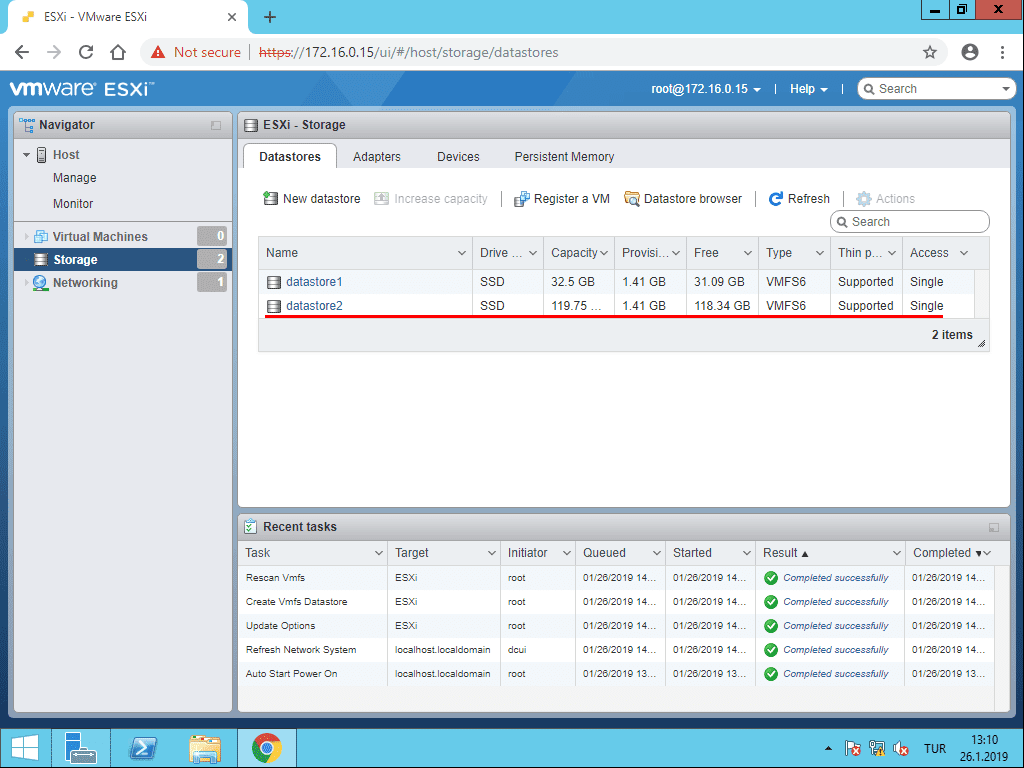Open Server Manager from the taskbar
Image resolution: width=1024 pixels, height=768 pixels.
pos(81,748)
